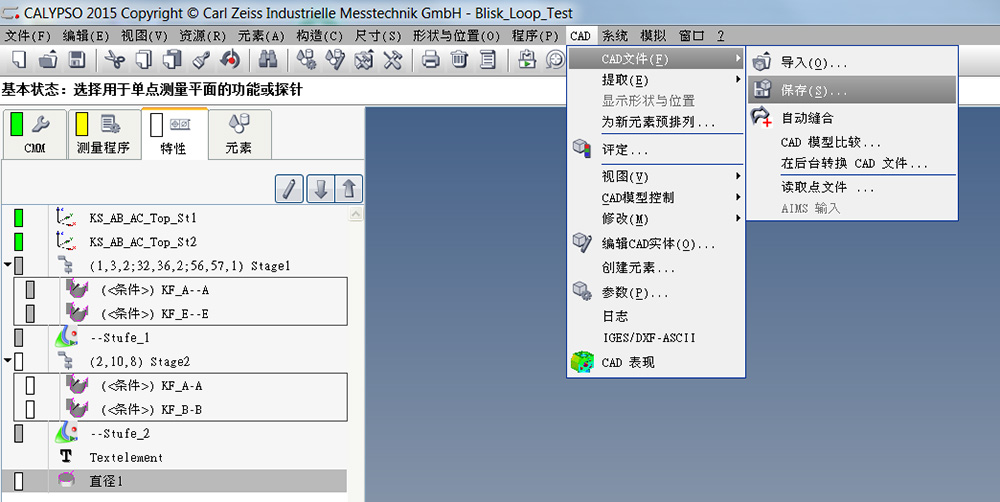Choose 保存(S)... in CAD file submenu
The width and height of the screenshot is (1000, 502).
point(852,90)
